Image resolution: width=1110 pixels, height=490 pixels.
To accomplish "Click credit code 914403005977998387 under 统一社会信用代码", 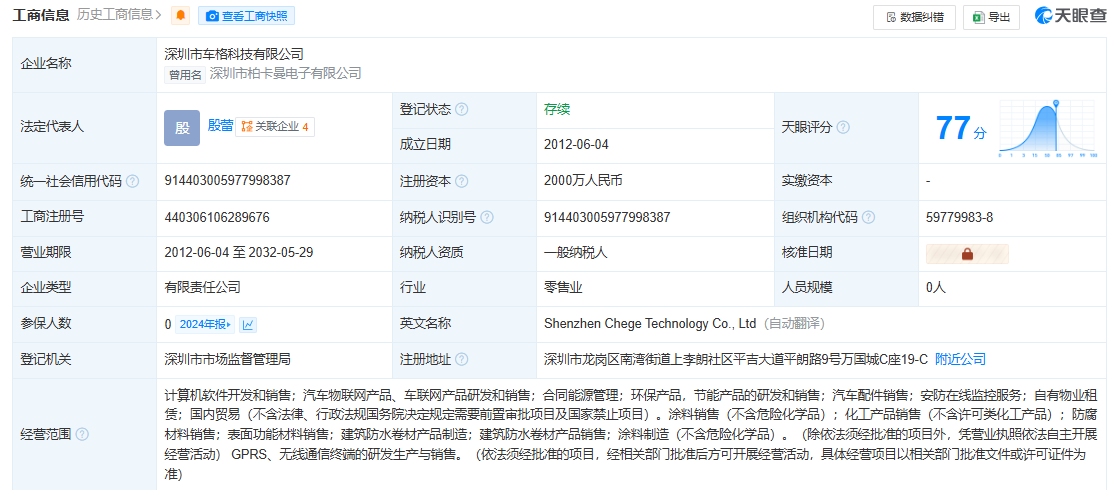I will pos(227,181).
